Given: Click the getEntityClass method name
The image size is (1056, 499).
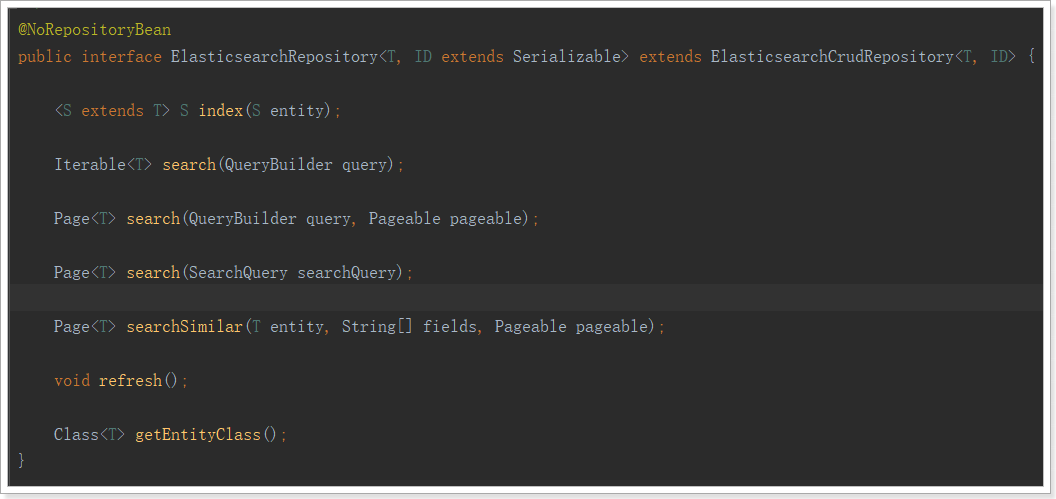Looking at the screenshot, I should tap(198, 434).
